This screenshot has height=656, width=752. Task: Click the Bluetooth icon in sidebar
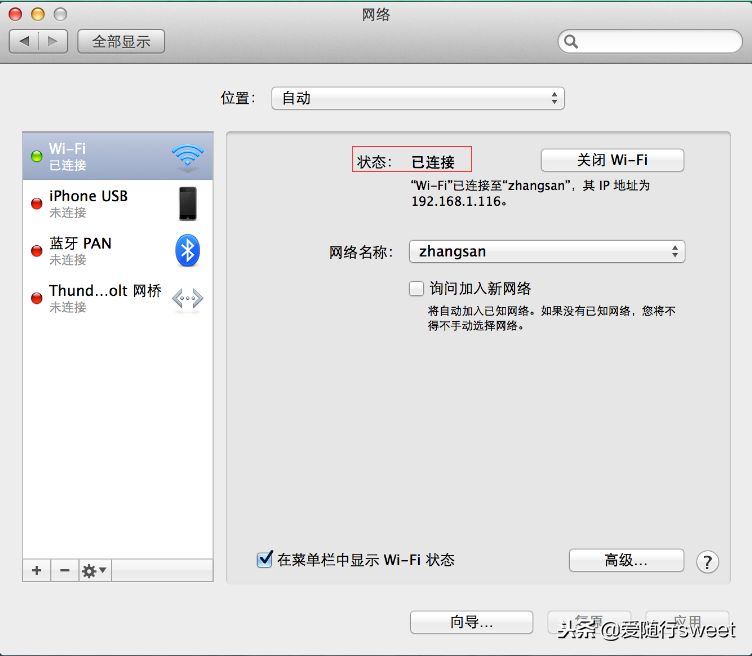pos(188,250)
